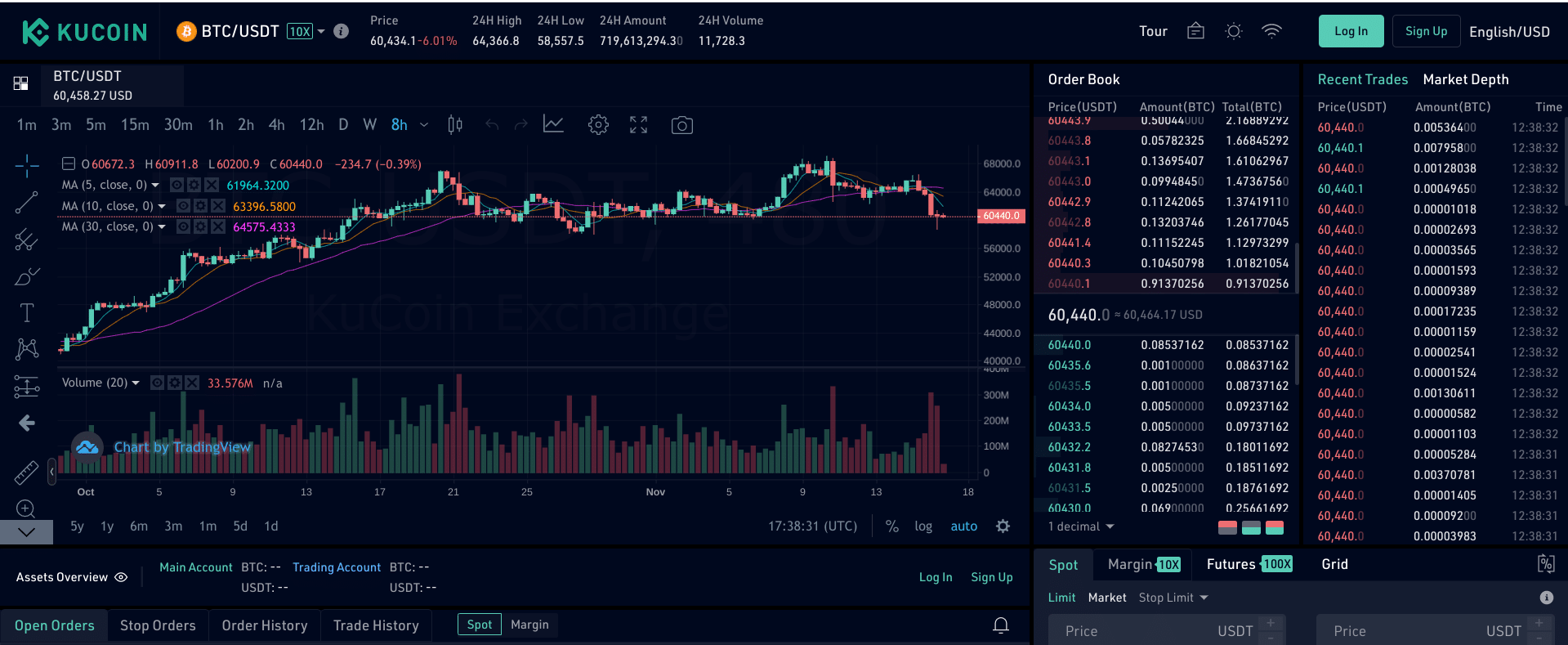Toggle visibility of MA 5 indicator
This screenshot has width=1568, height=645.
(x=177, y=185)
